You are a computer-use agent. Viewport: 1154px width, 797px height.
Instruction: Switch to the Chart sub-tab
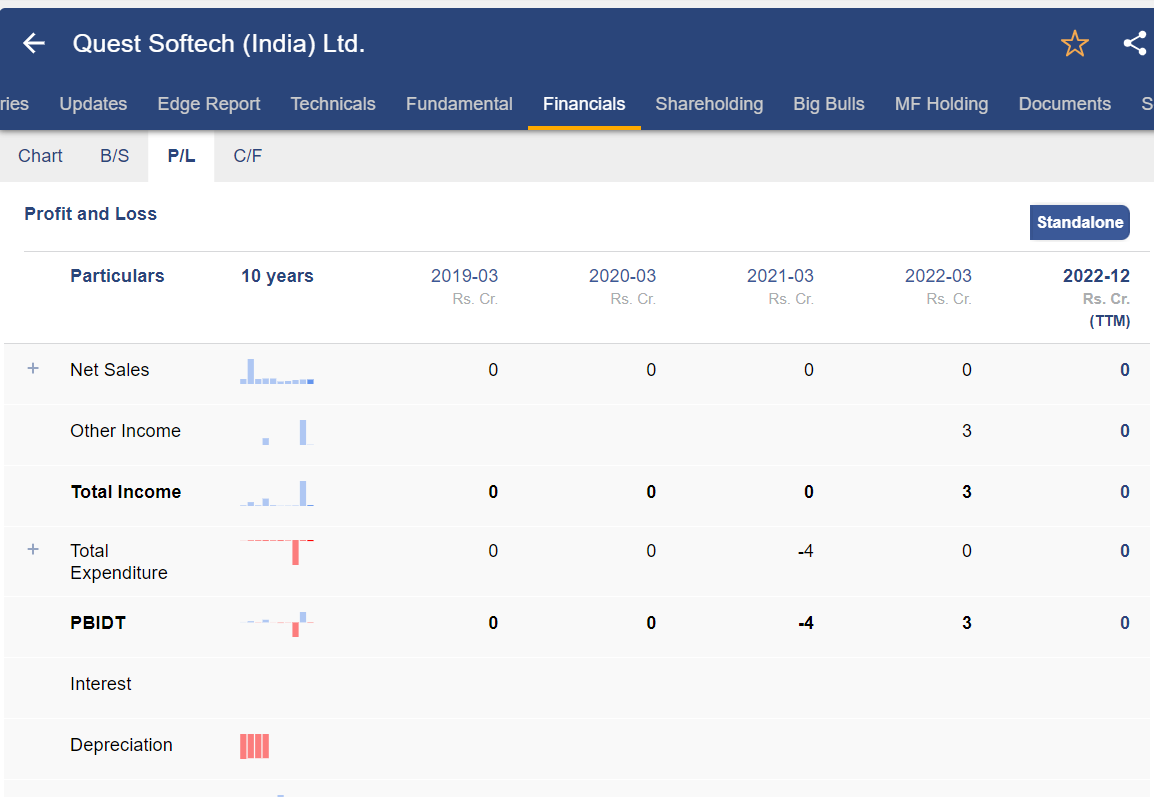(40, 156)
